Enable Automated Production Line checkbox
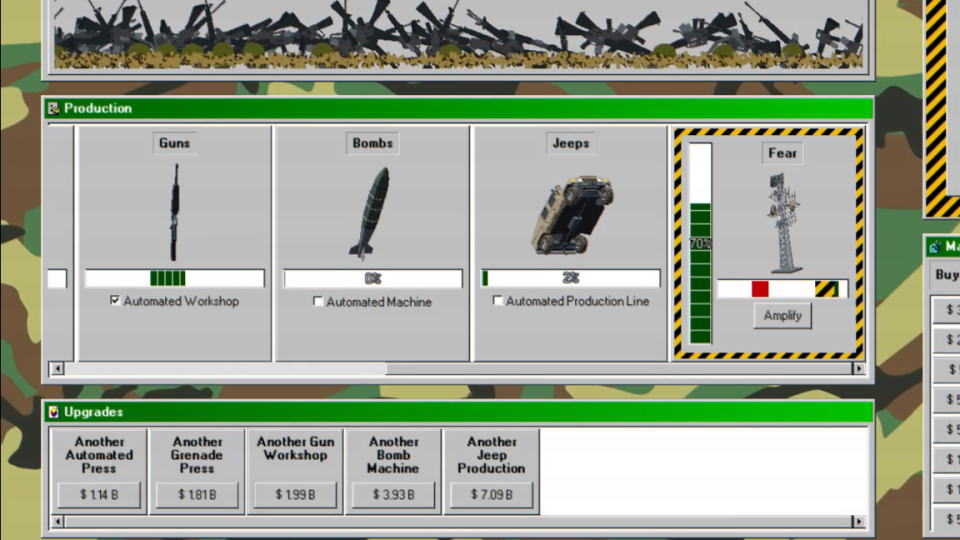Screen dimensions: 960x540 [498, 301]
